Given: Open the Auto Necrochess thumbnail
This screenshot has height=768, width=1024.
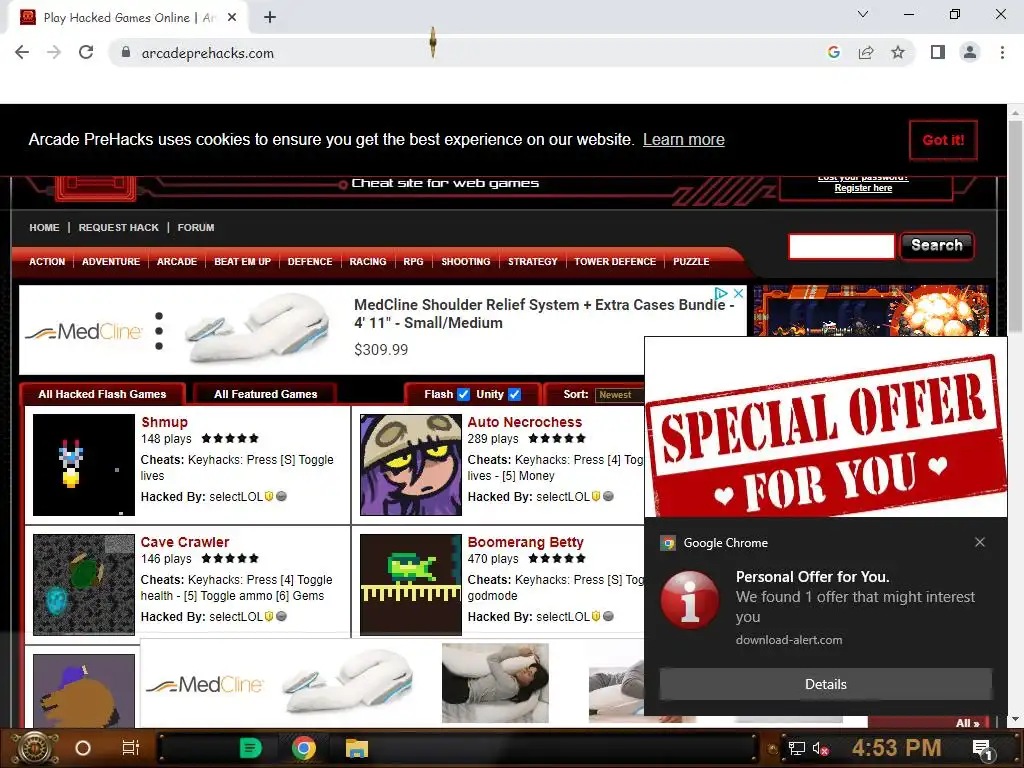Looking at the screenshot, I should click(x=411, y=465).
